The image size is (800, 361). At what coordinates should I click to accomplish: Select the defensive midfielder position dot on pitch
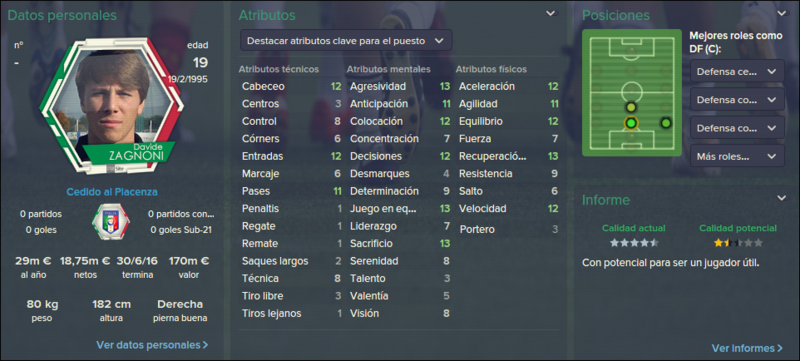[631, 107]
